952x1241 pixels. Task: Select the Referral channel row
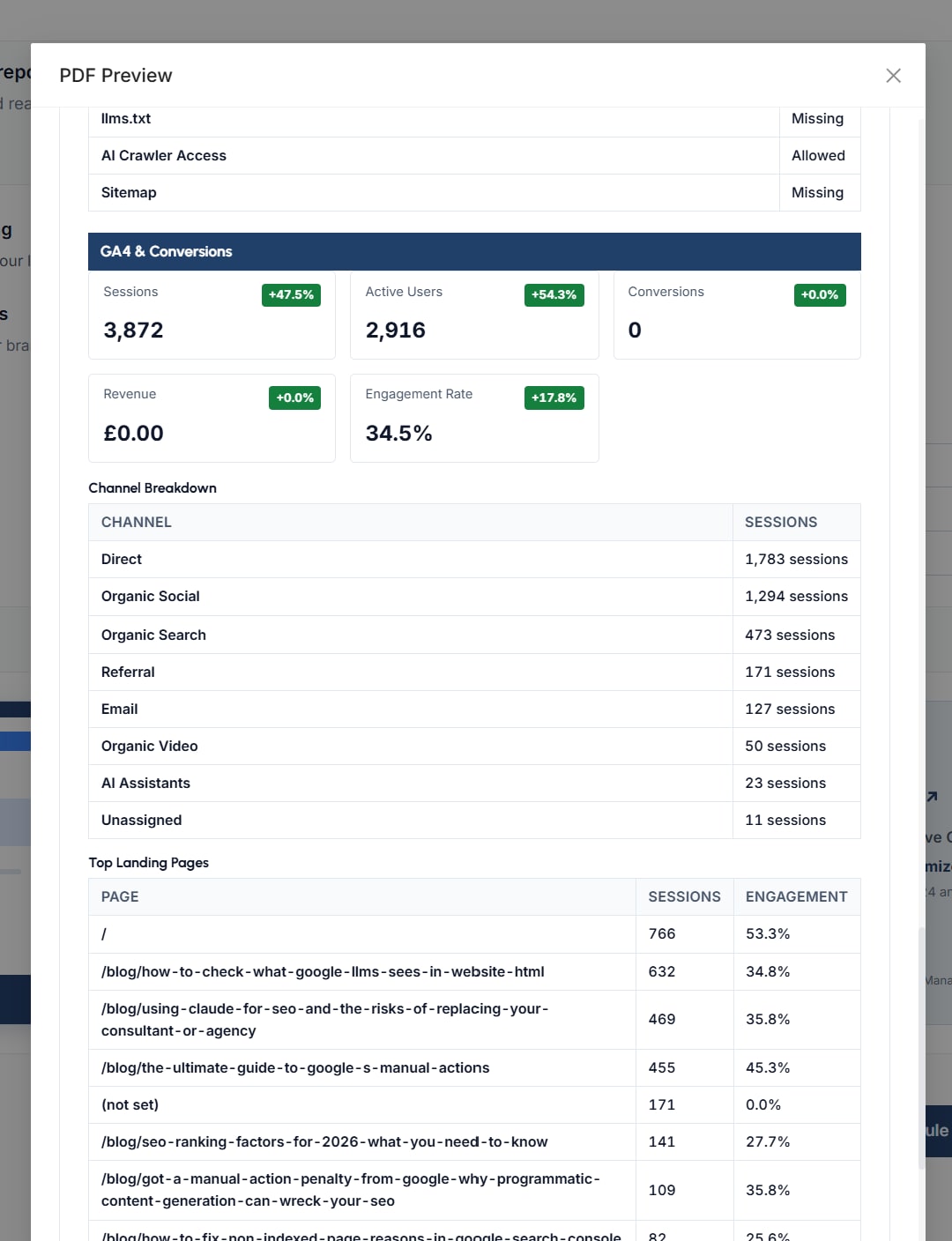[474, 672]
